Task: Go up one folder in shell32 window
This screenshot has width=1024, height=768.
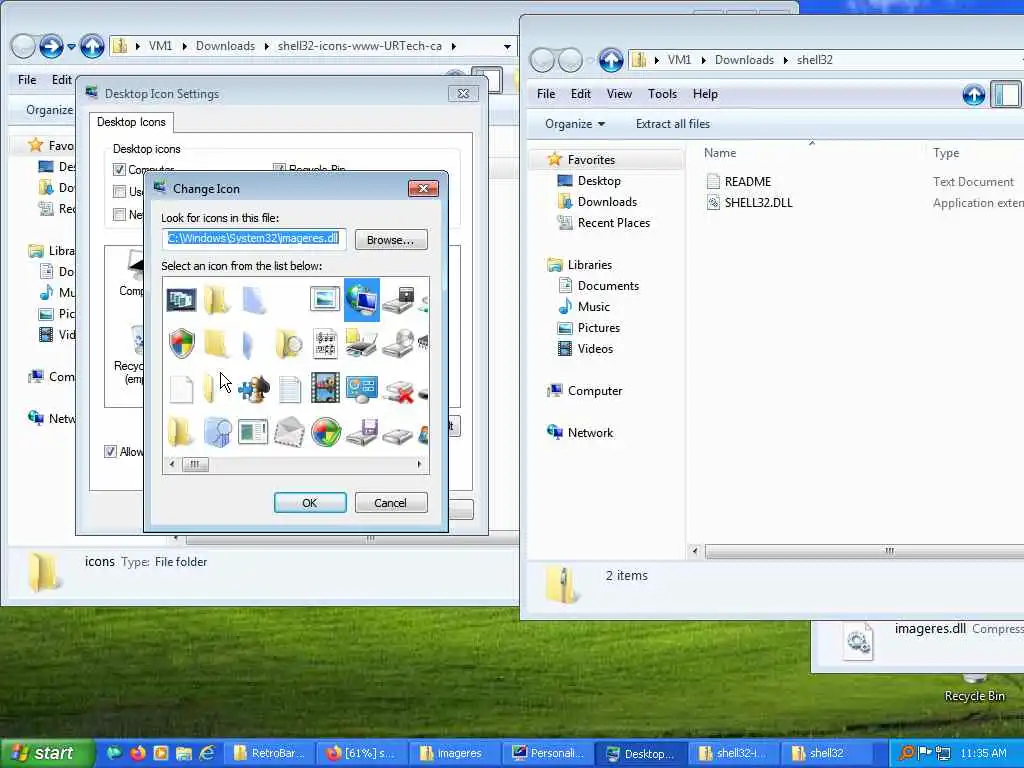Action: pyautogui.click(x=611, y=60)
